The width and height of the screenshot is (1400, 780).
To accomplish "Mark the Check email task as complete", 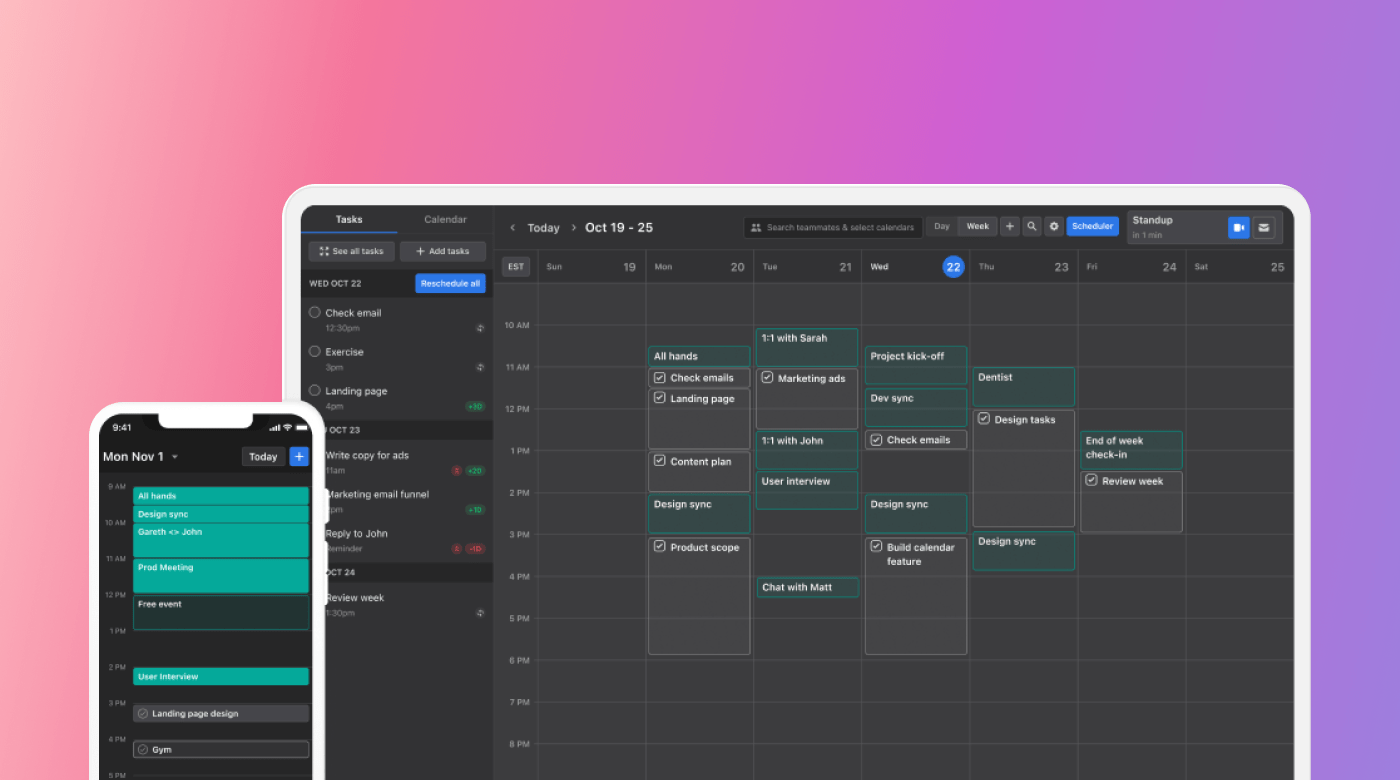I will tap(315, 312).
